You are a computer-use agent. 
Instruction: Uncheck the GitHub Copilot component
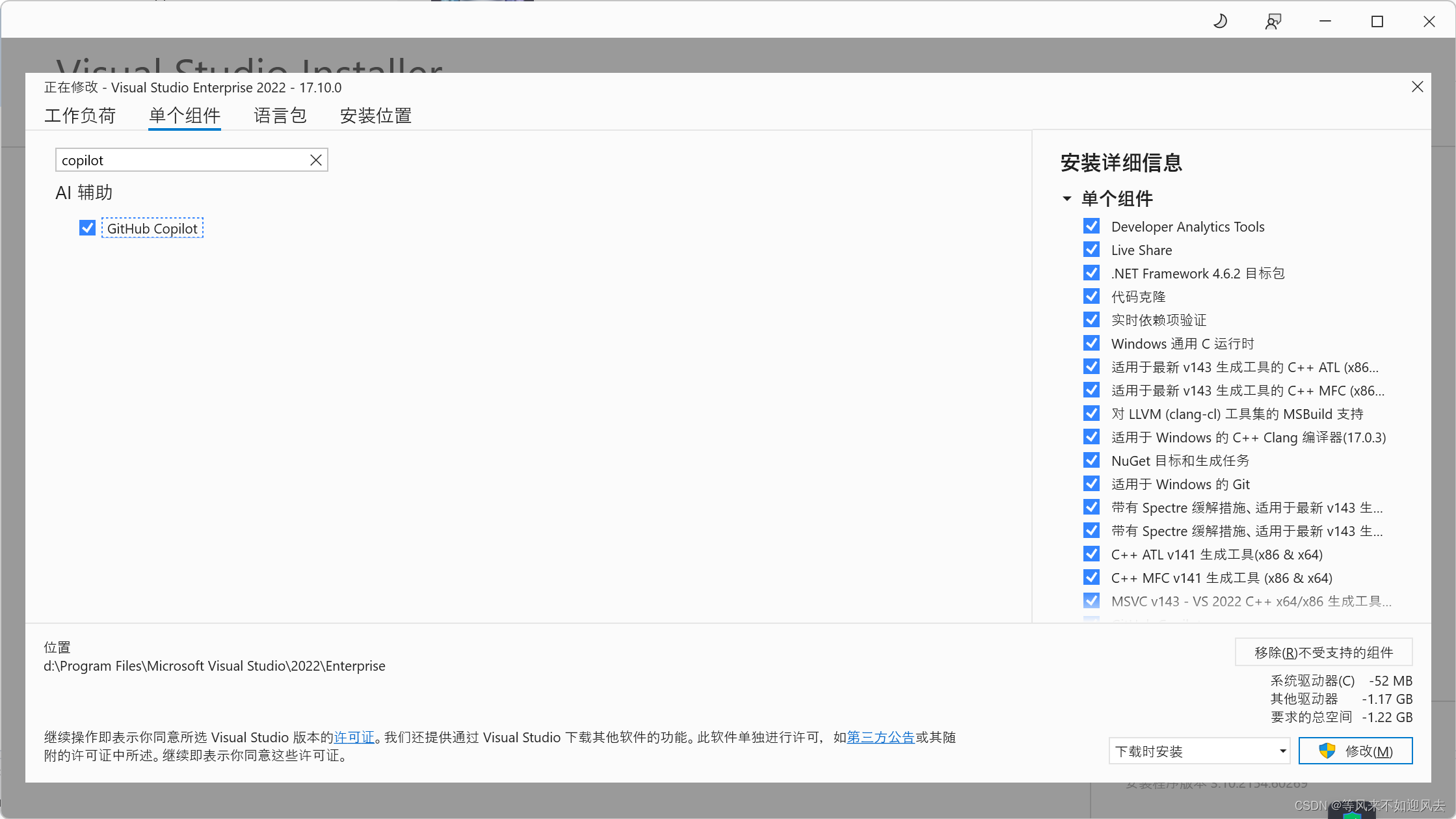[87, 228]
